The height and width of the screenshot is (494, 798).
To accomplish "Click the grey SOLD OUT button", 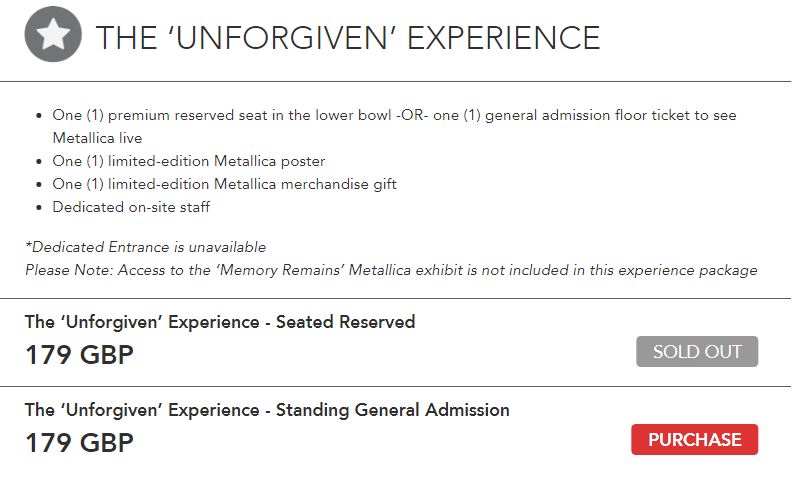I will pos(696,352).
